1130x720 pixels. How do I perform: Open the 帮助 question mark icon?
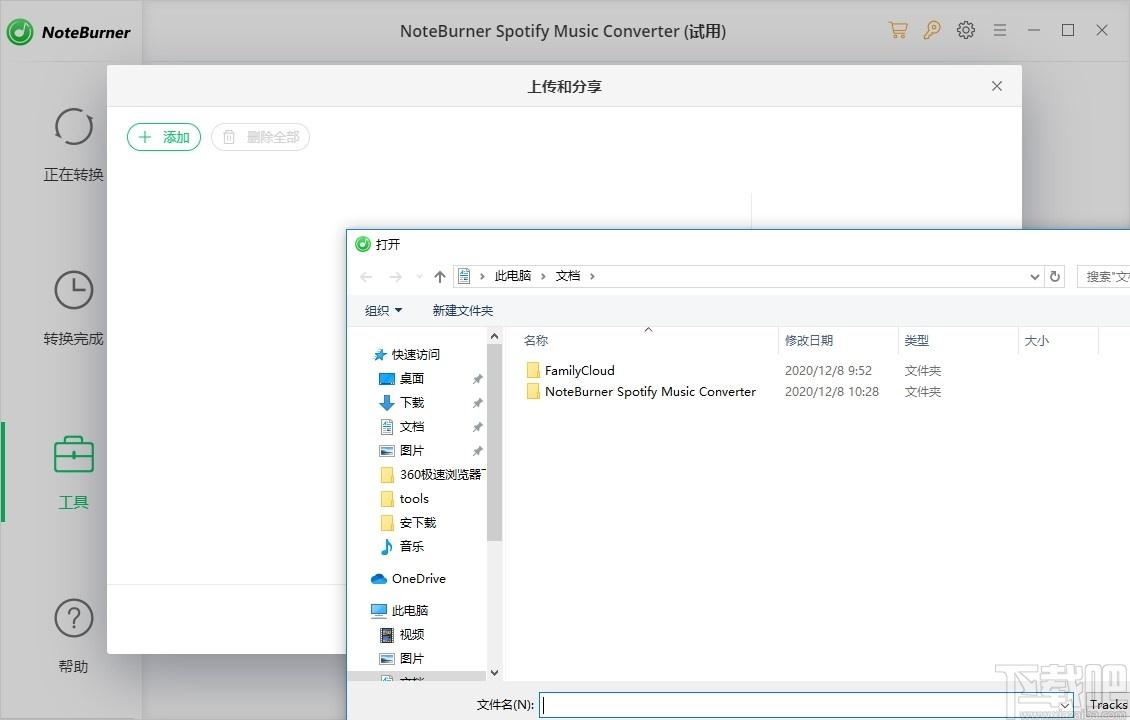click(73, 619)
